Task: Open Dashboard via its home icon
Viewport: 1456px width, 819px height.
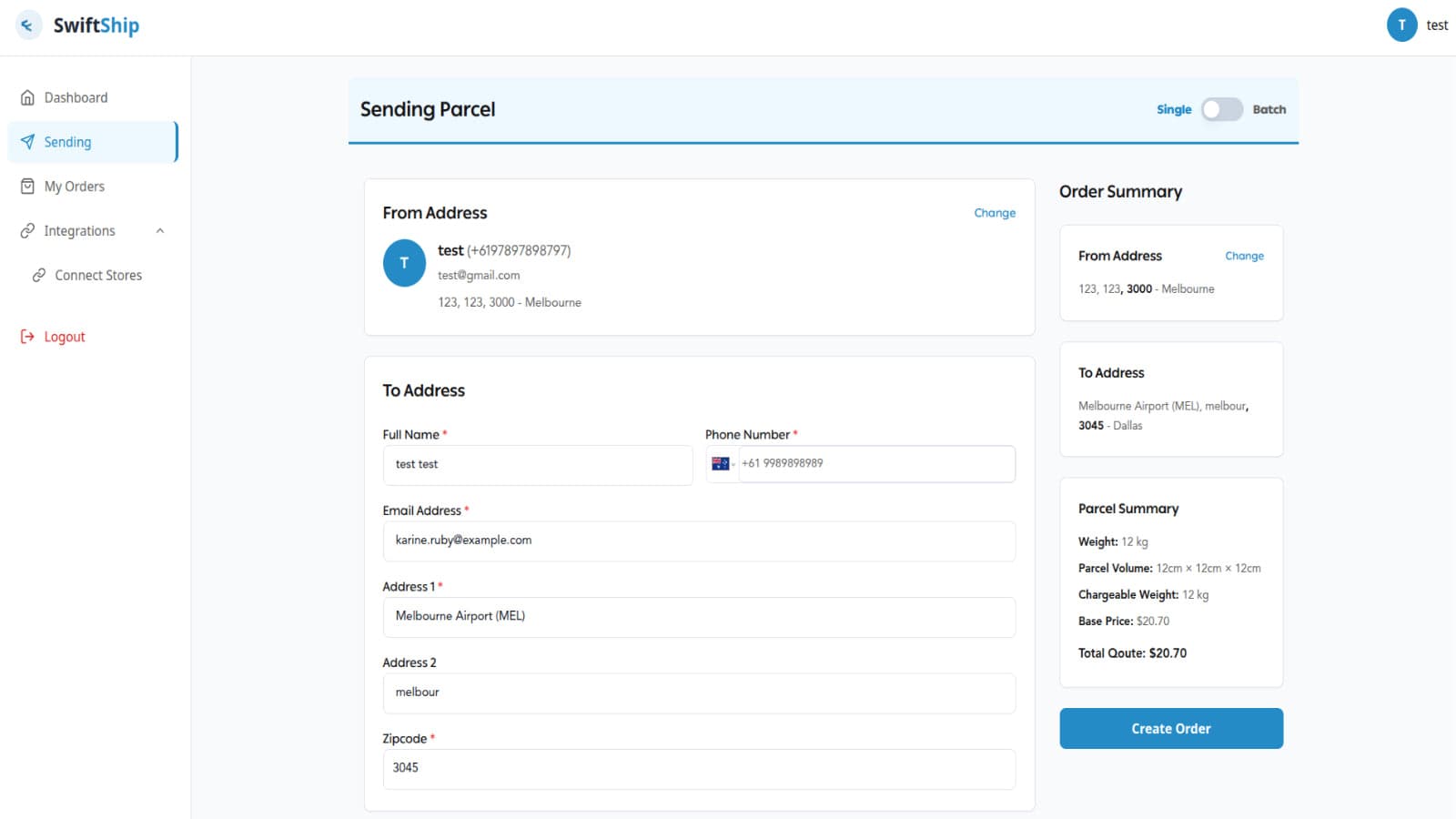Action: pyautogui.click(x=27, y=97)
